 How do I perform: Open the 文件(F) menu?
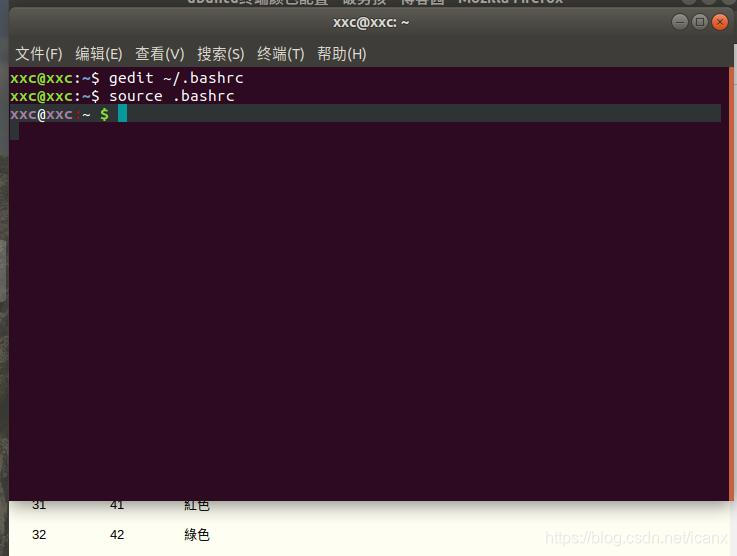coord(39,54)
